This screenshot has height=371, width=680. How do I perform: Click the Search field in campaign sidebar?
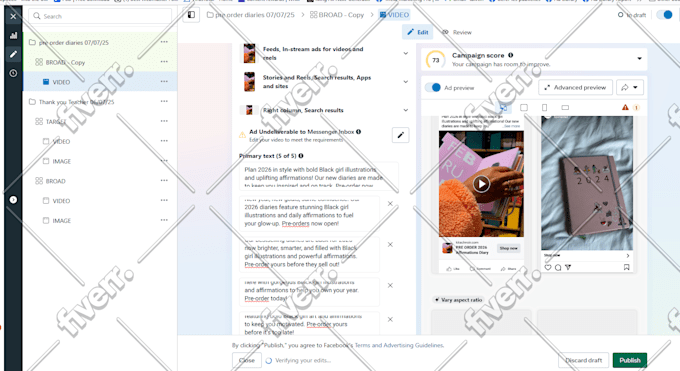(100, 16)
